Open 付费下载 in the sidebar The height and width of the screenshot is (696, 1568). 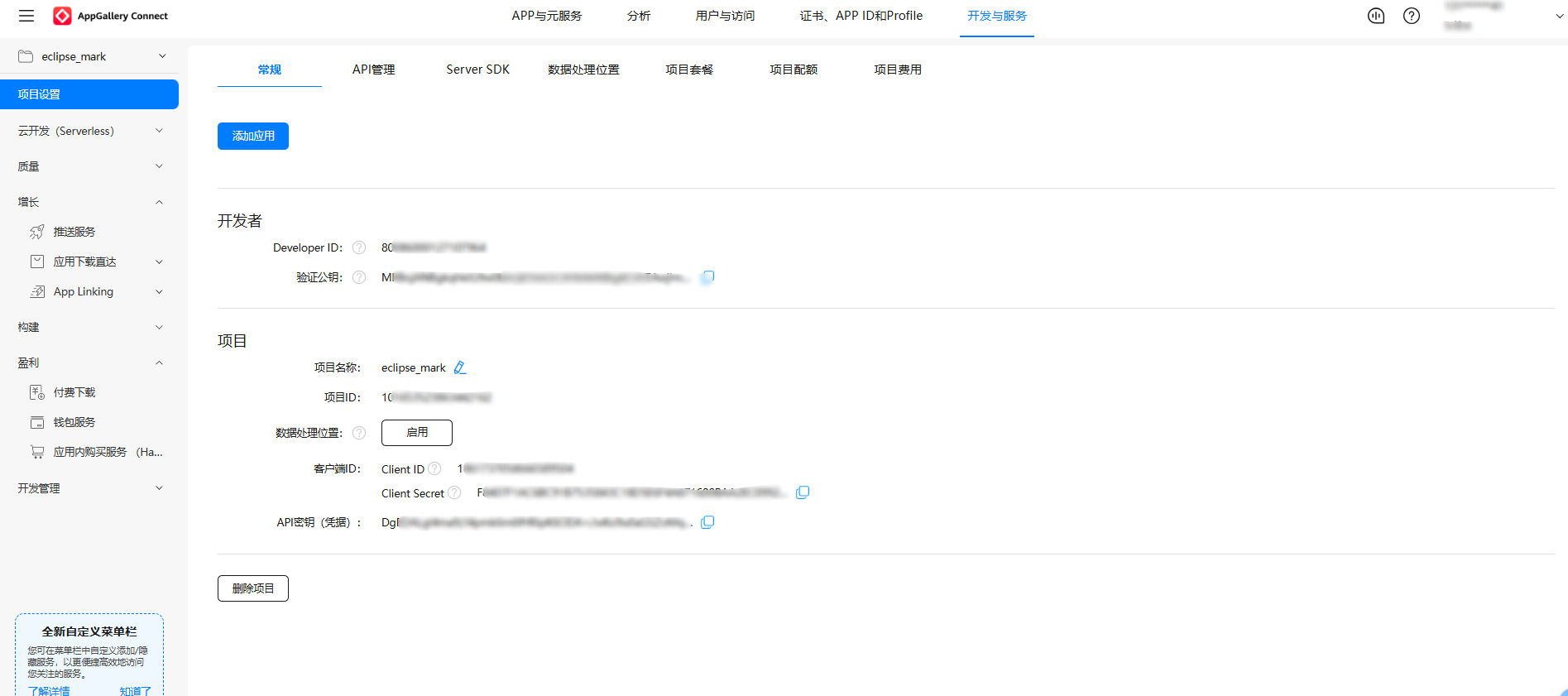[x=74, y=392]
